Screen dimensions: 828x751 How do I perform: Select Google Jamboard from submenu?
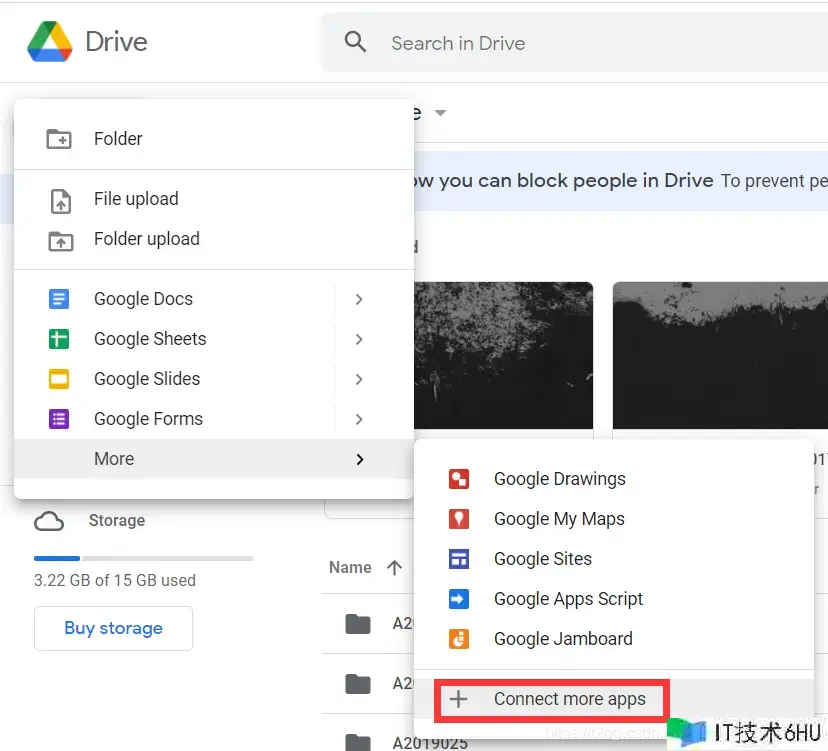tap(614, 639)
